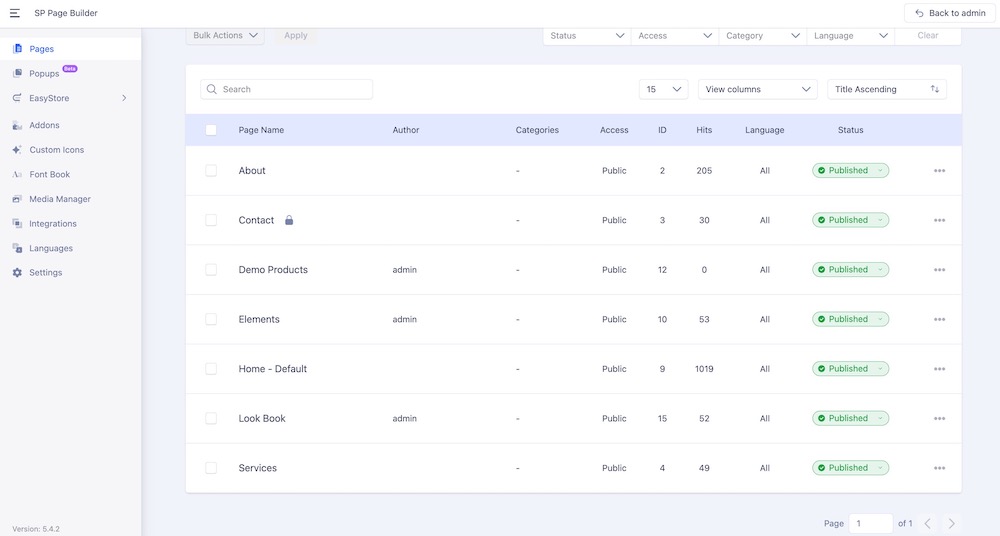1000x536 pixels.
Task: Change Elements page Published status dropdown
Action: [x=850, y=319]
